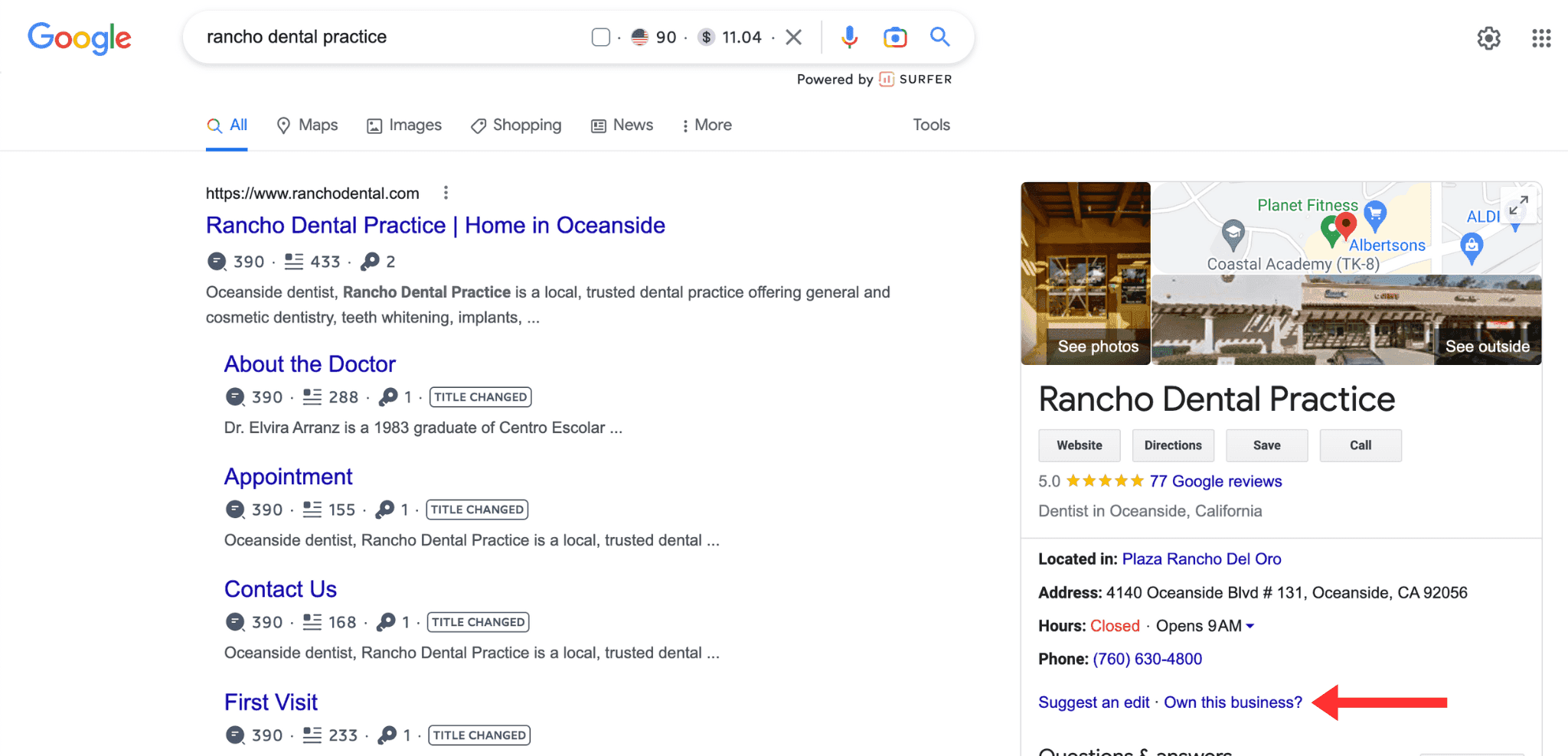Open the About the Doctor sitelink

coord(310,363)
